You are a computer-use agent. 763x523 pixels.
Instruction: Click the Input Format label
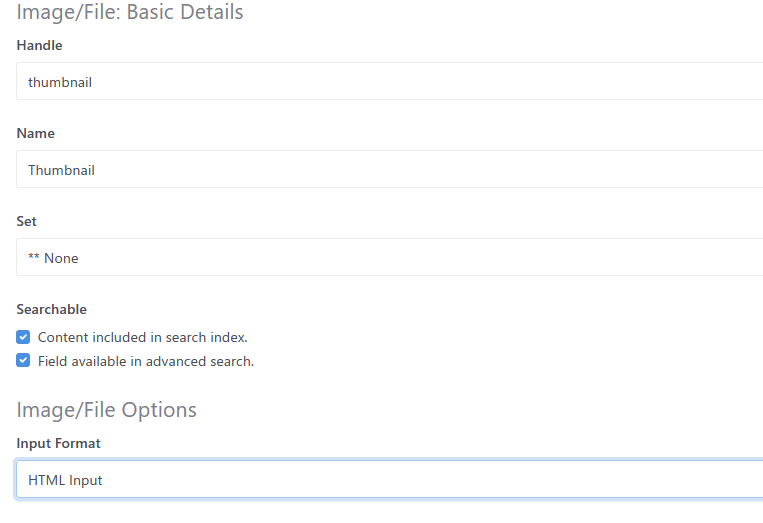59,443
